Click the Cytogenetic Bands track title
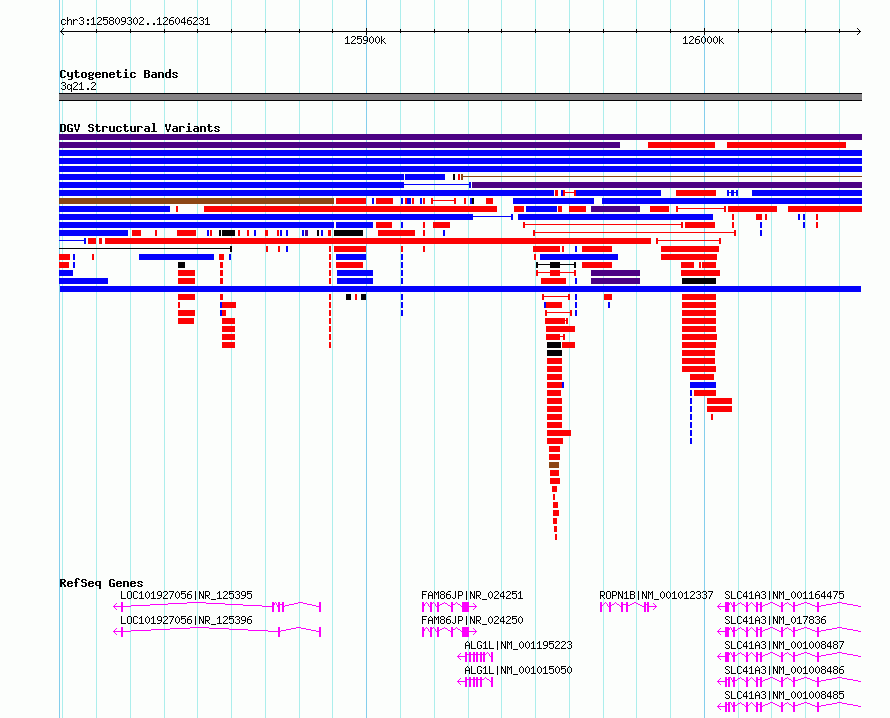890x718 pixels. click(119, 74)
